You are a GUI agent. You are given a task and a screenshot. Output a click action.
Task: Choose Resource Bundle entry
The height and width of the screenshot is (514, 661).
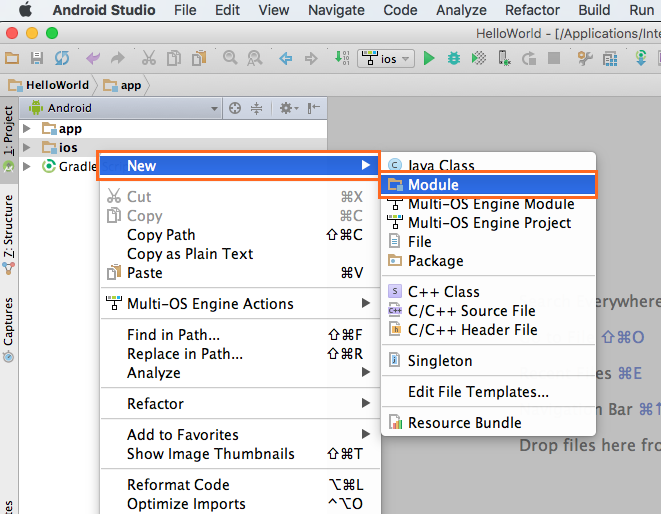(x=488, y=423)
